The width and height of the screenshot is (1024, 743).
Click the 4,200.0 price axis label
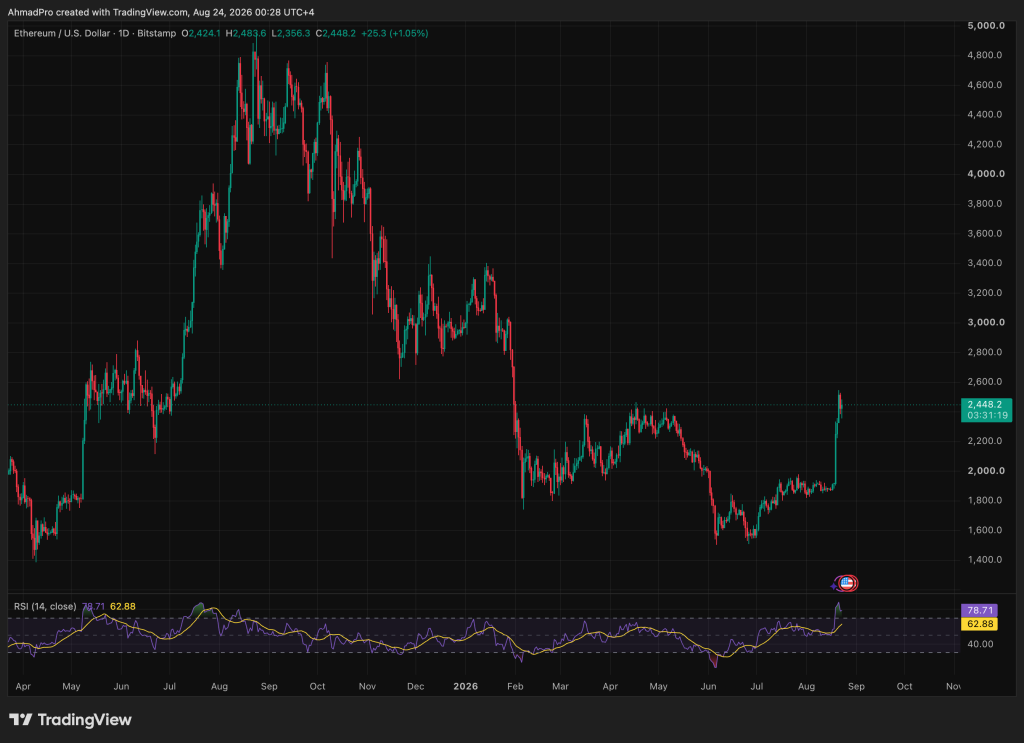[985, 144]
